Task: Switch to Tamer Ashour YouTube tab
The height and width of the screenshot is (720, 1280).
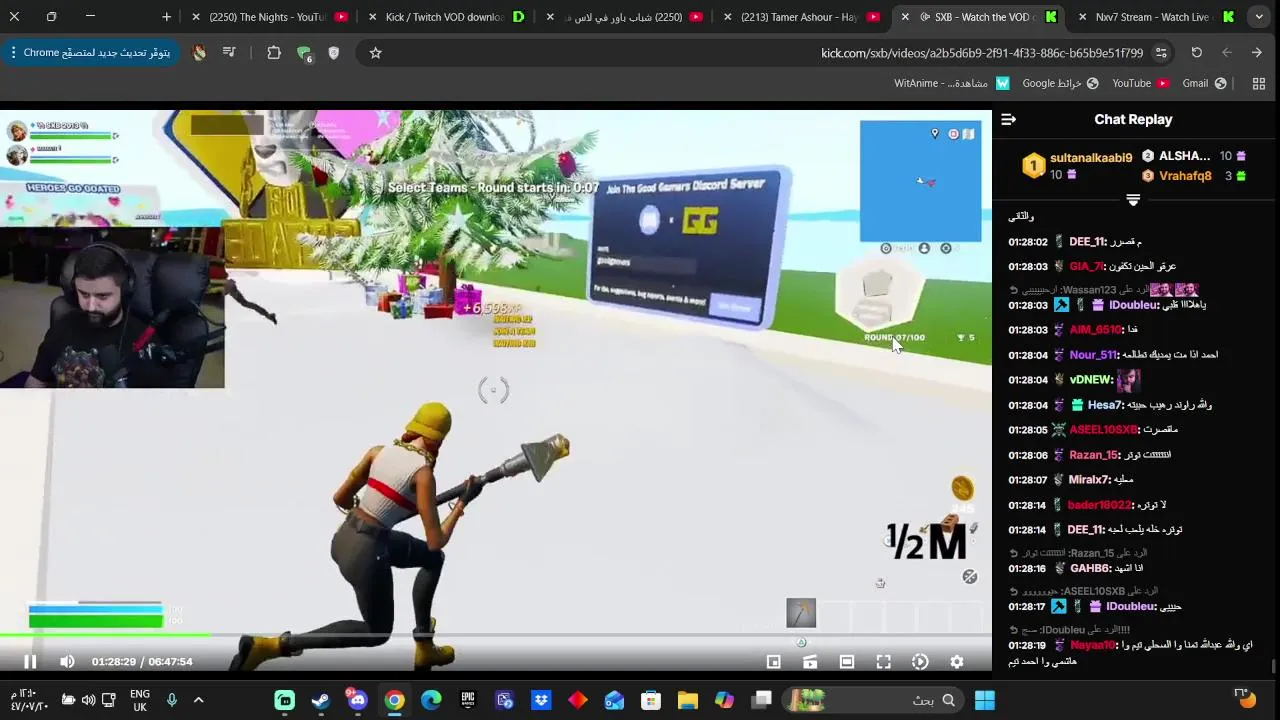Action: 800,17
